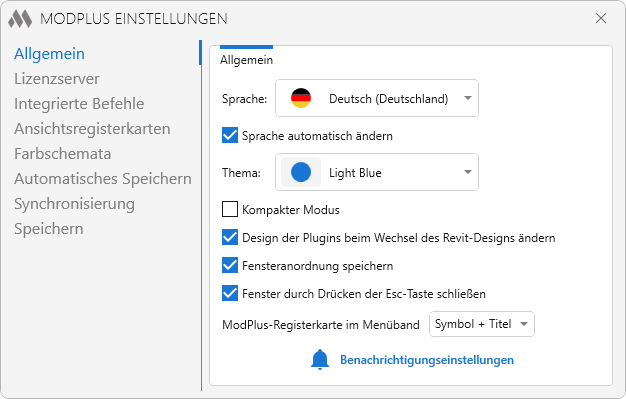Image resolution: width=626 pixels, height=399 pixels.
Task: Go to the Speichern section
Action: [x=49, y=229]
